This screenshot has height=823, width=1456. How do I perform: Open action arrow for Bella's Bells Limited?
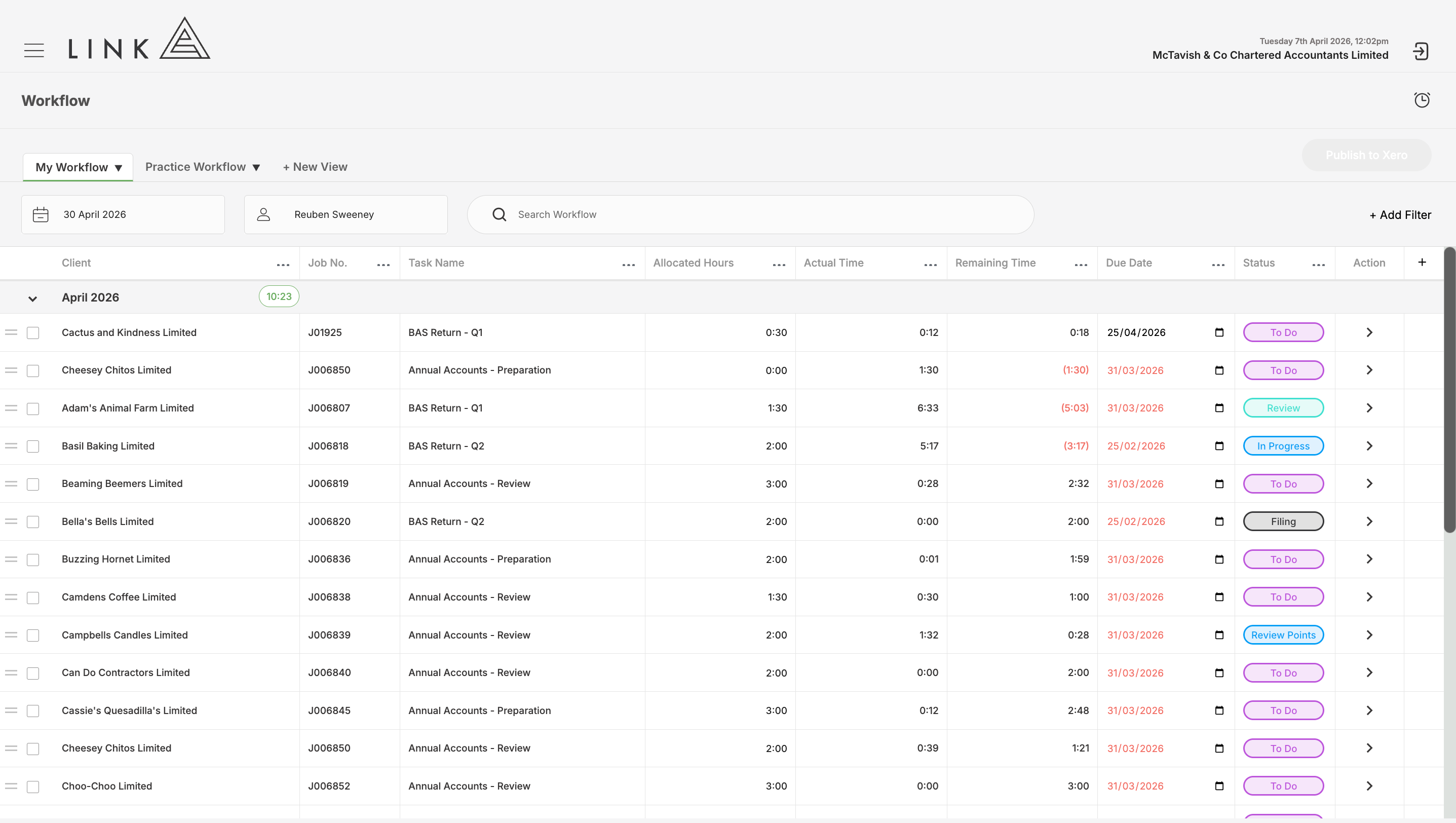(1369, 522)
